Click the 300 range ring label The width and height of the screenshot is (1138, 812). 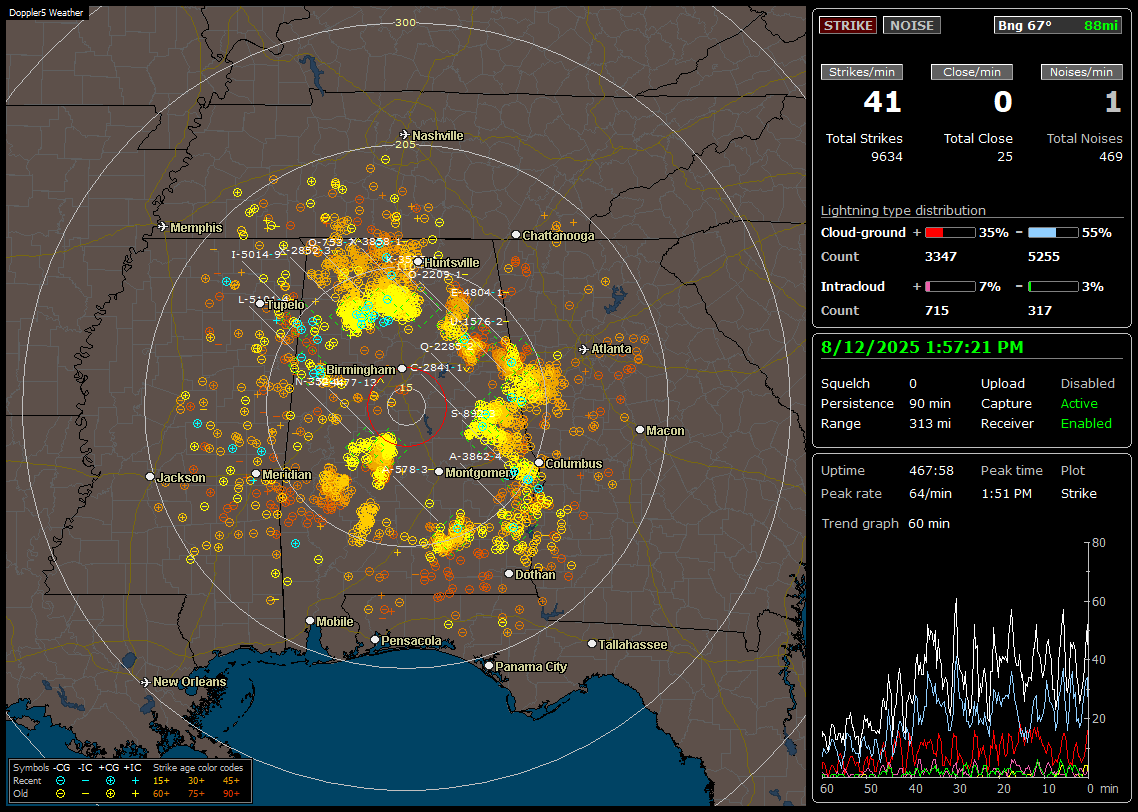(405, 22)
